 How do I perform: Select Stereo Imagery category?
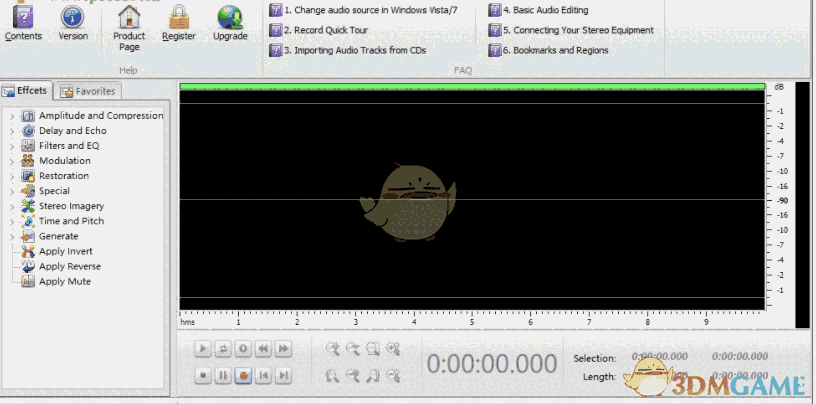coord(71,206)
